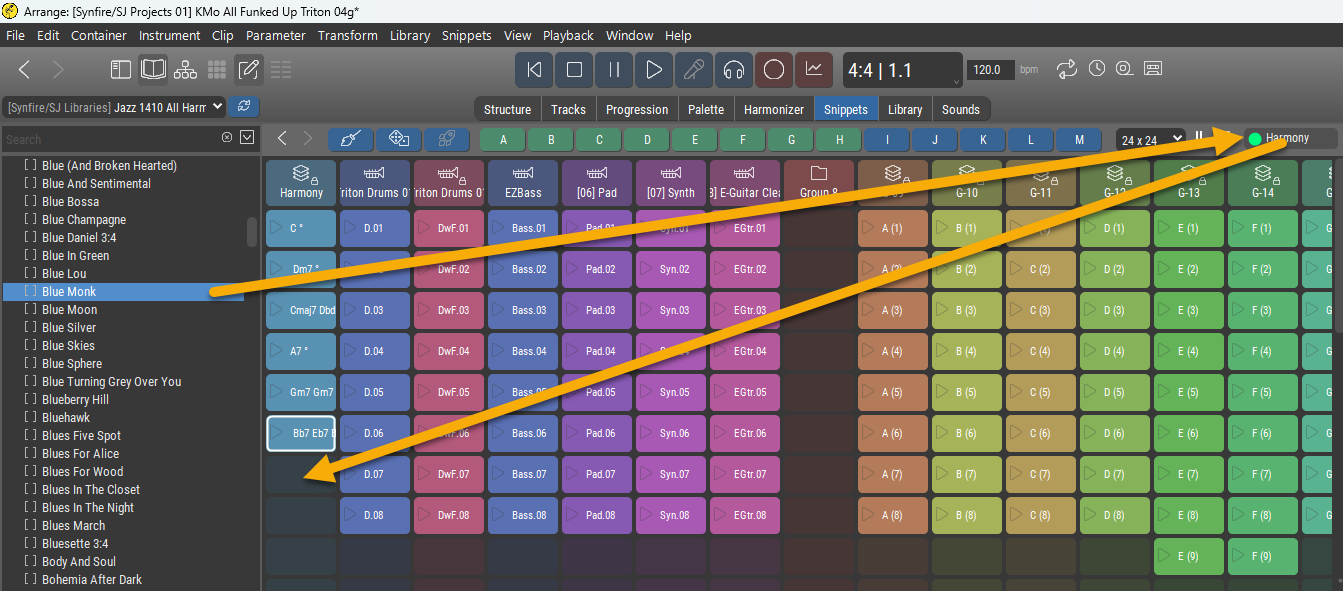1343x591 pixels.
Task: Launch the Bass.03 snippet
Action: tap(523, 311)
